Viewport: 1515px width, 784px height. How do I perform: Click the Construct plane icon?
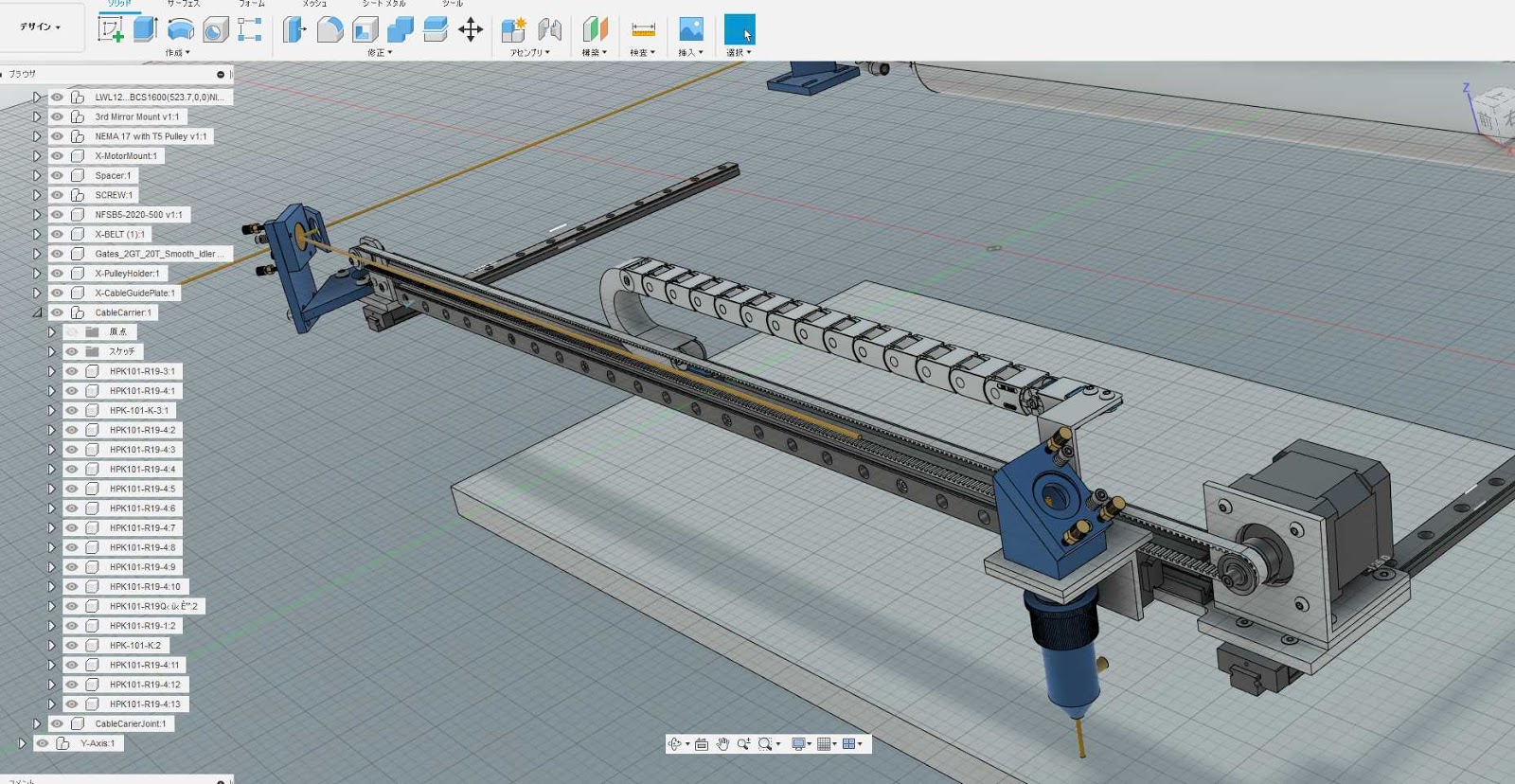coord(595,29)
